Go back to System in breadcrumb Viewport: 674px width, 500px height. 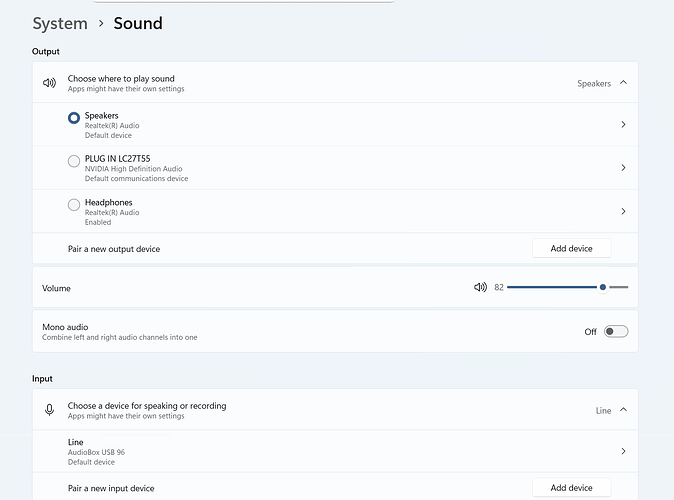[x=60, y=23]
